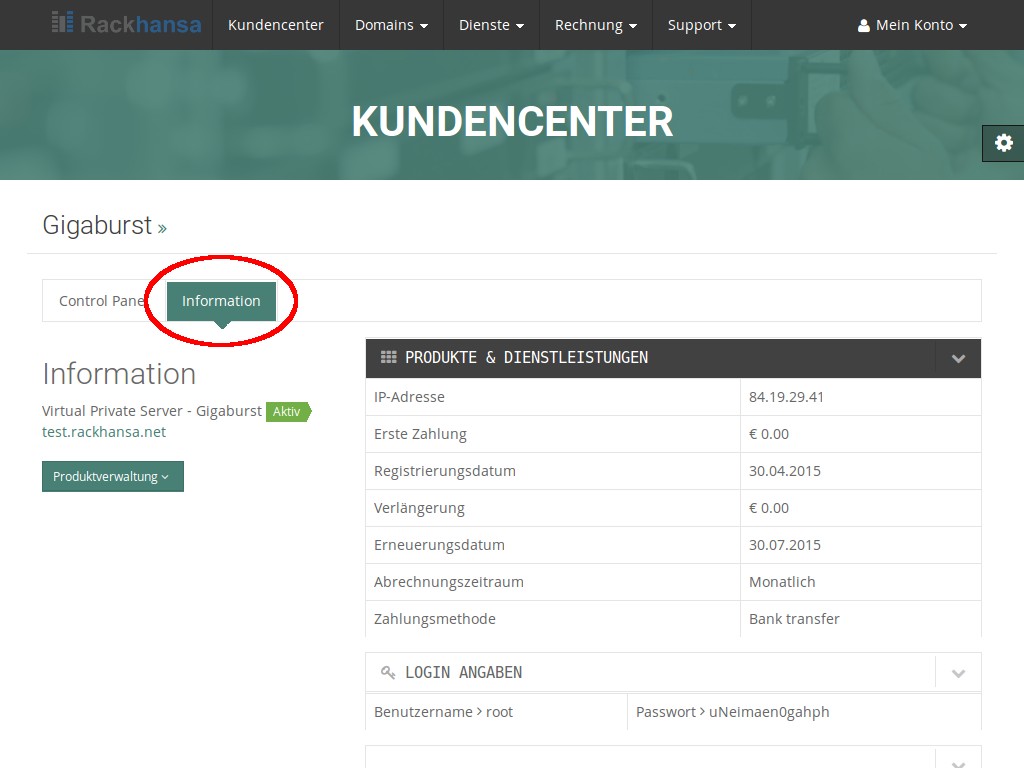
Task: Click the Erneuerungsdatum value 30.07.2015
Action: (x=784, y=545)
